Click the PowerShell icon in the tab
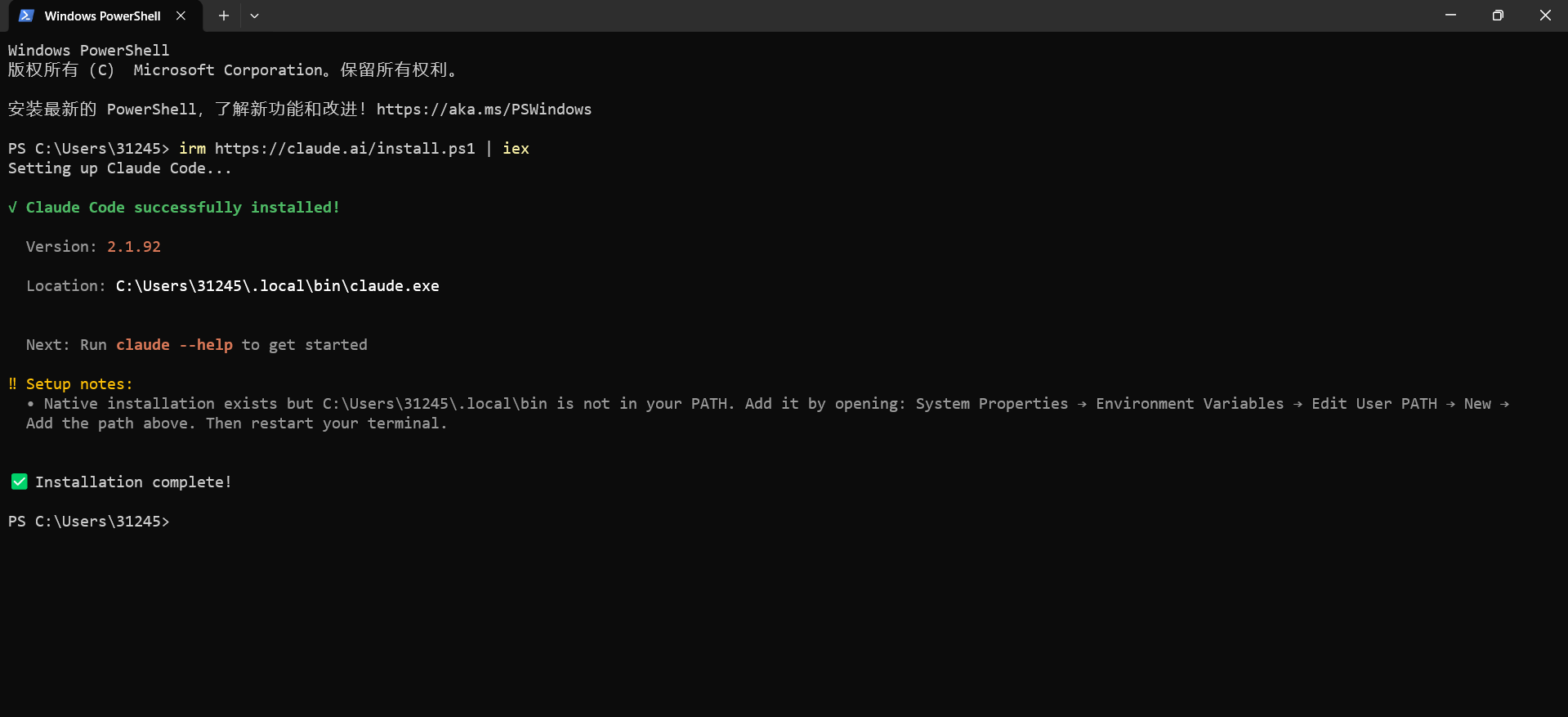Screen dimensions: 1568x717 point(26,16)
